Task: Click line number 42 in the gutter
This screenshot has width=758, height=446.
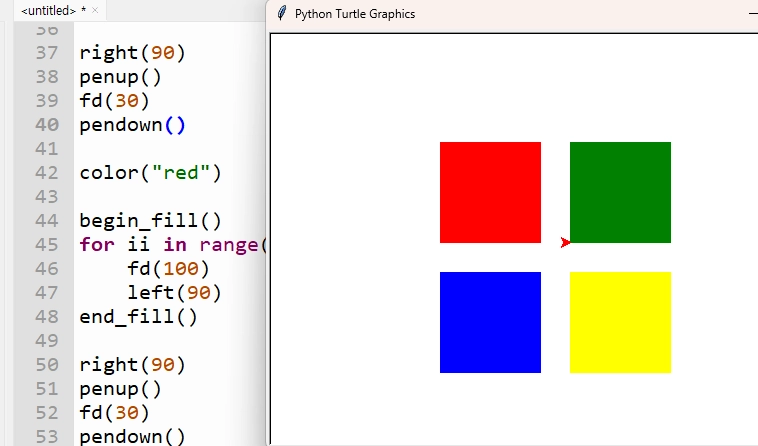Action: [47, 173]
